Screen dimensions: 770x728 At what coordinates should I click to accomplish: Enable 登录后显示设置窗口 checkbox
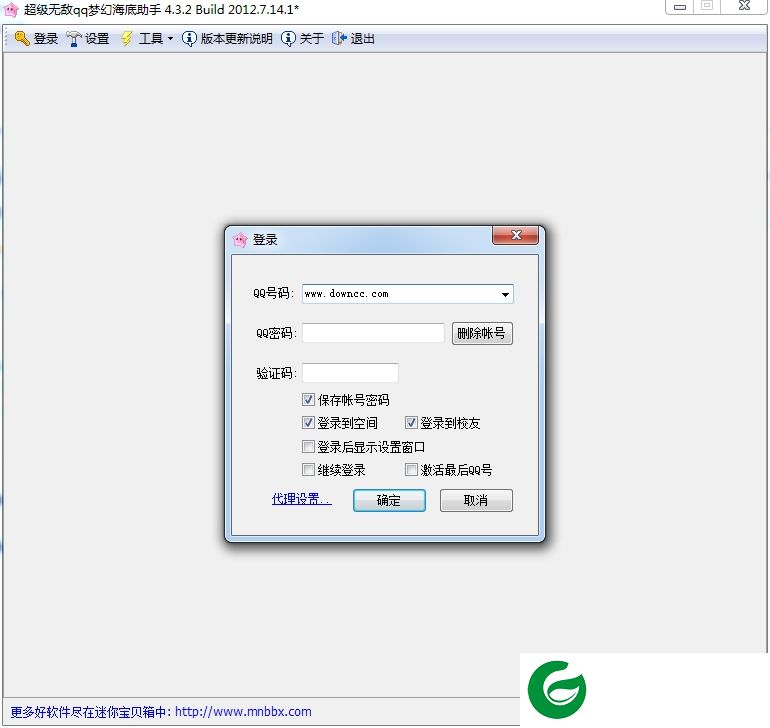308,447
